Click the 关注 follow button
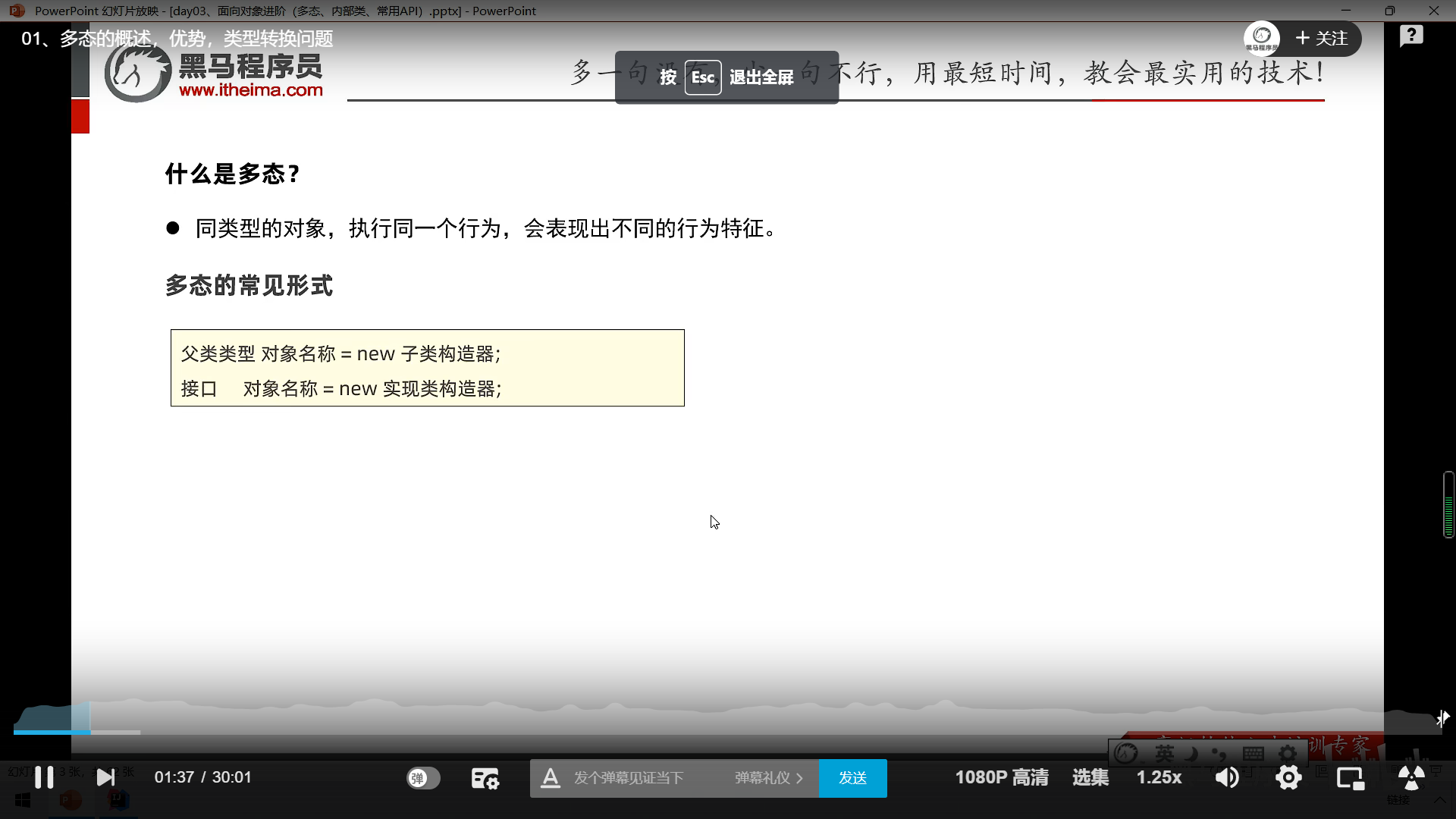Screen dimensions: 1456x819 (x=1323, y=39)
